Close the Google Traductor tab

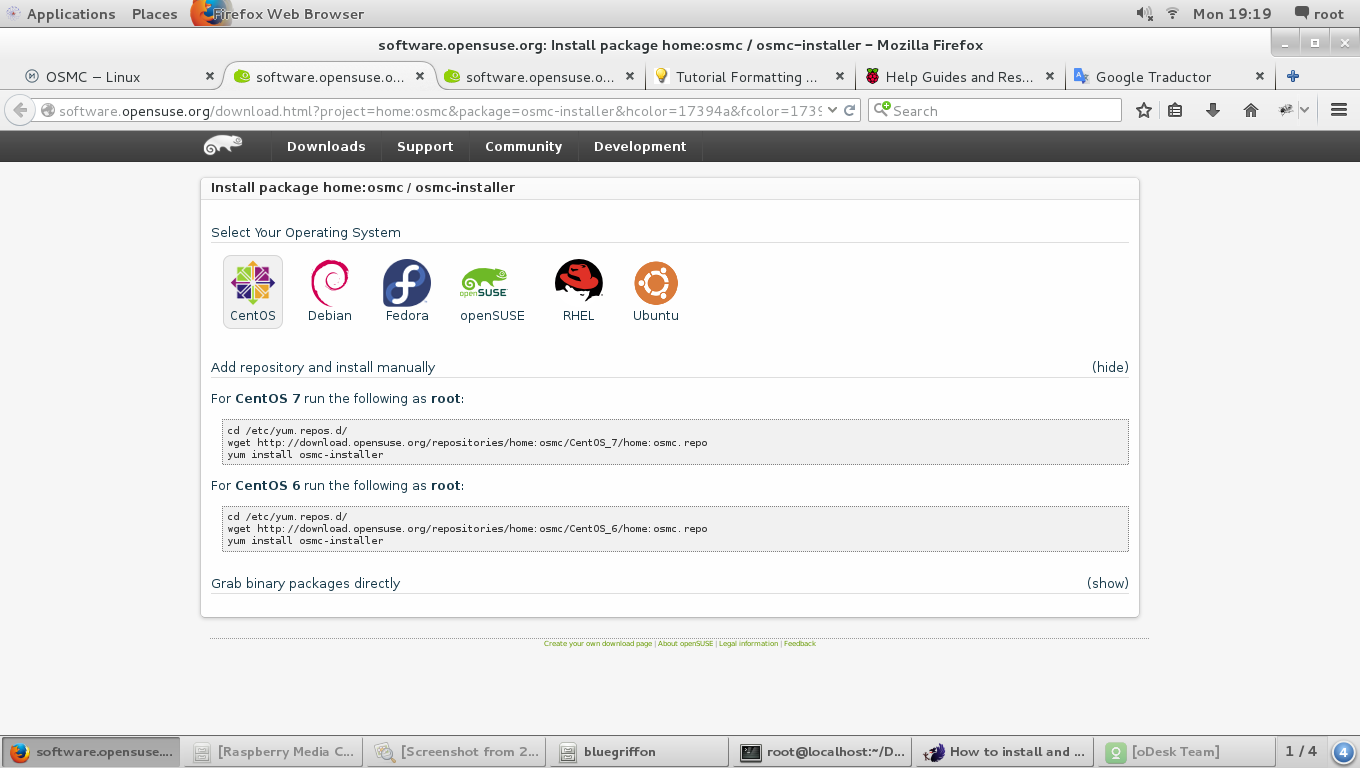click(x=1260, y=76)
